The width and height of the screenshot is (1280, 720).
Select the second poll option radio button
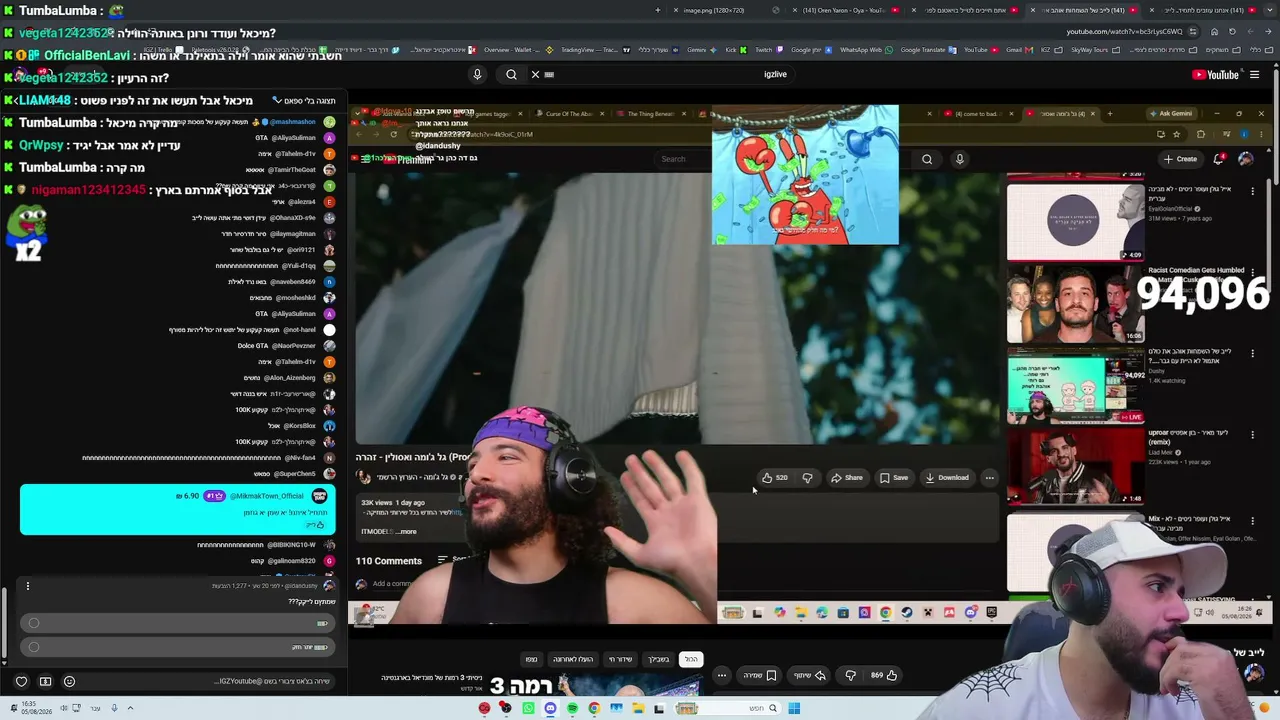(x=34, y=646)
